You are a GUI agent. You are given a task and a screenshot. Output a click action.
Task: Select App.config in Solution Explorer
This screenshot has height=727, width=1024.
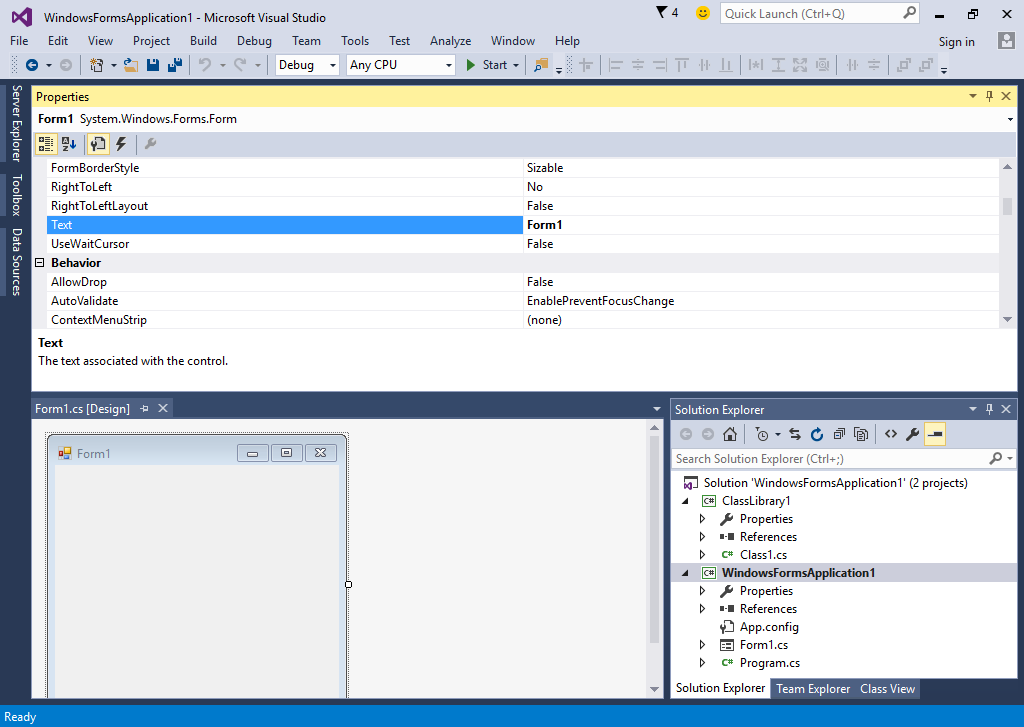(769, 627)
